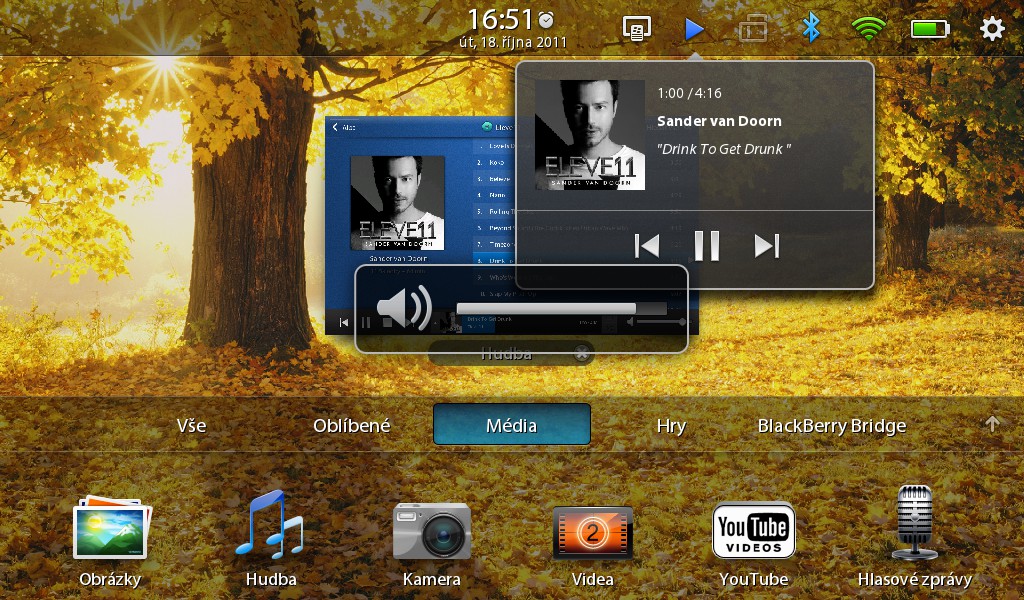The width and height of the screenshot is (1024, 600).
Task: Tap the album cover in media popup
Action: (x=590, y=135)
